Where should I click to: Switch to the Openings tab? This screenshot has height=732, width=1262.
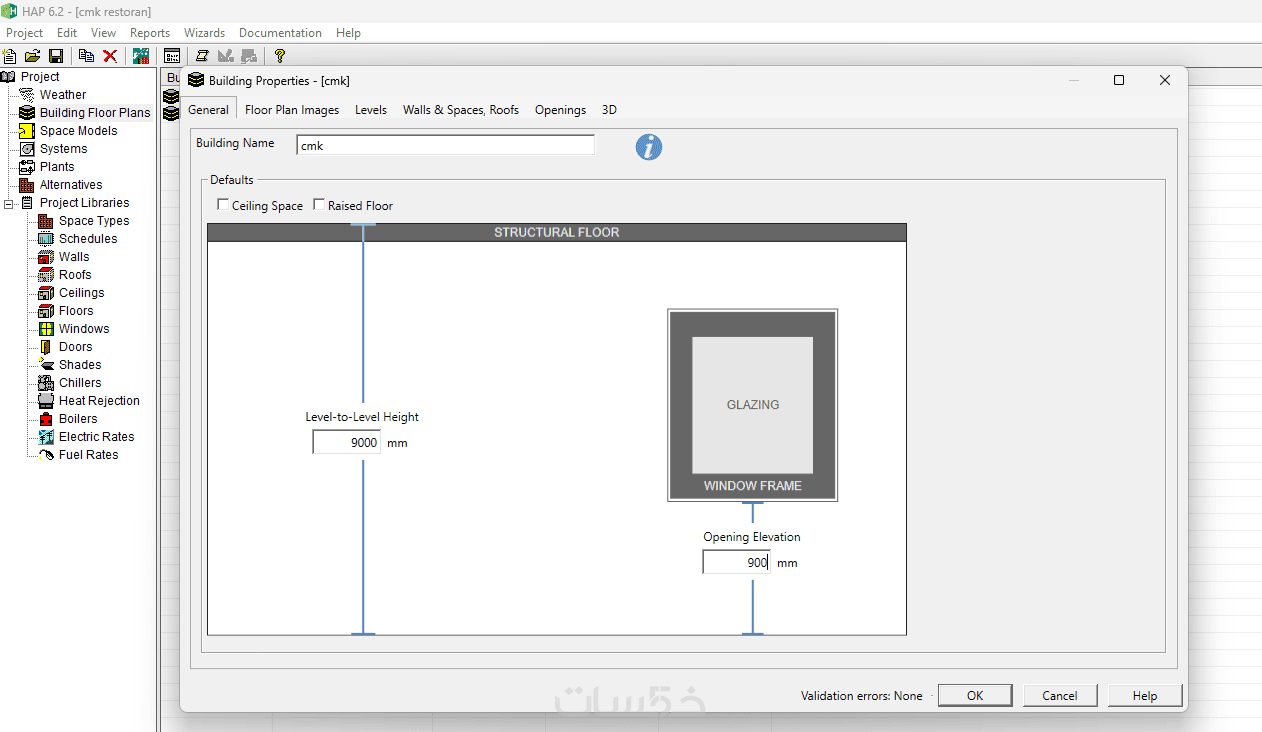click(560, 110)
